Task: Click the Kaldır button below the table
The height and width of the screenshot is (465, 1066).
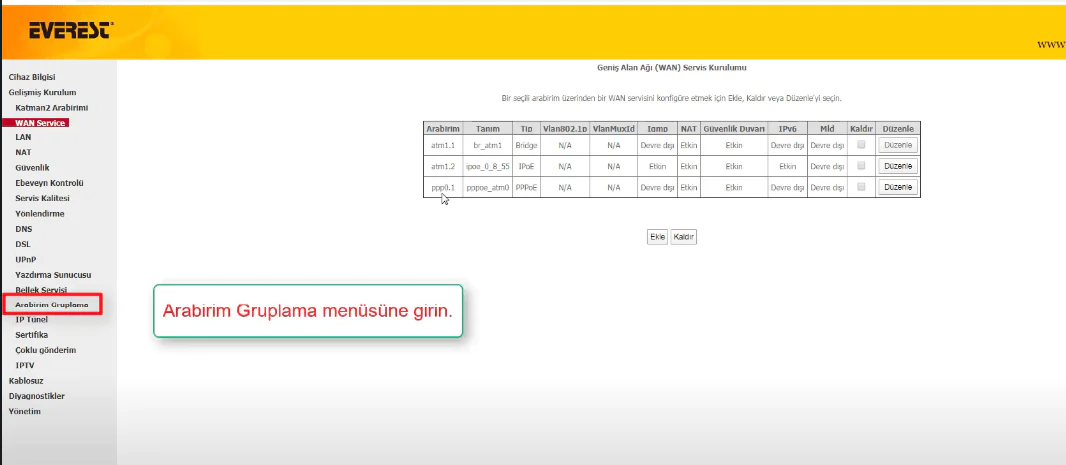Action: [683, 237]
